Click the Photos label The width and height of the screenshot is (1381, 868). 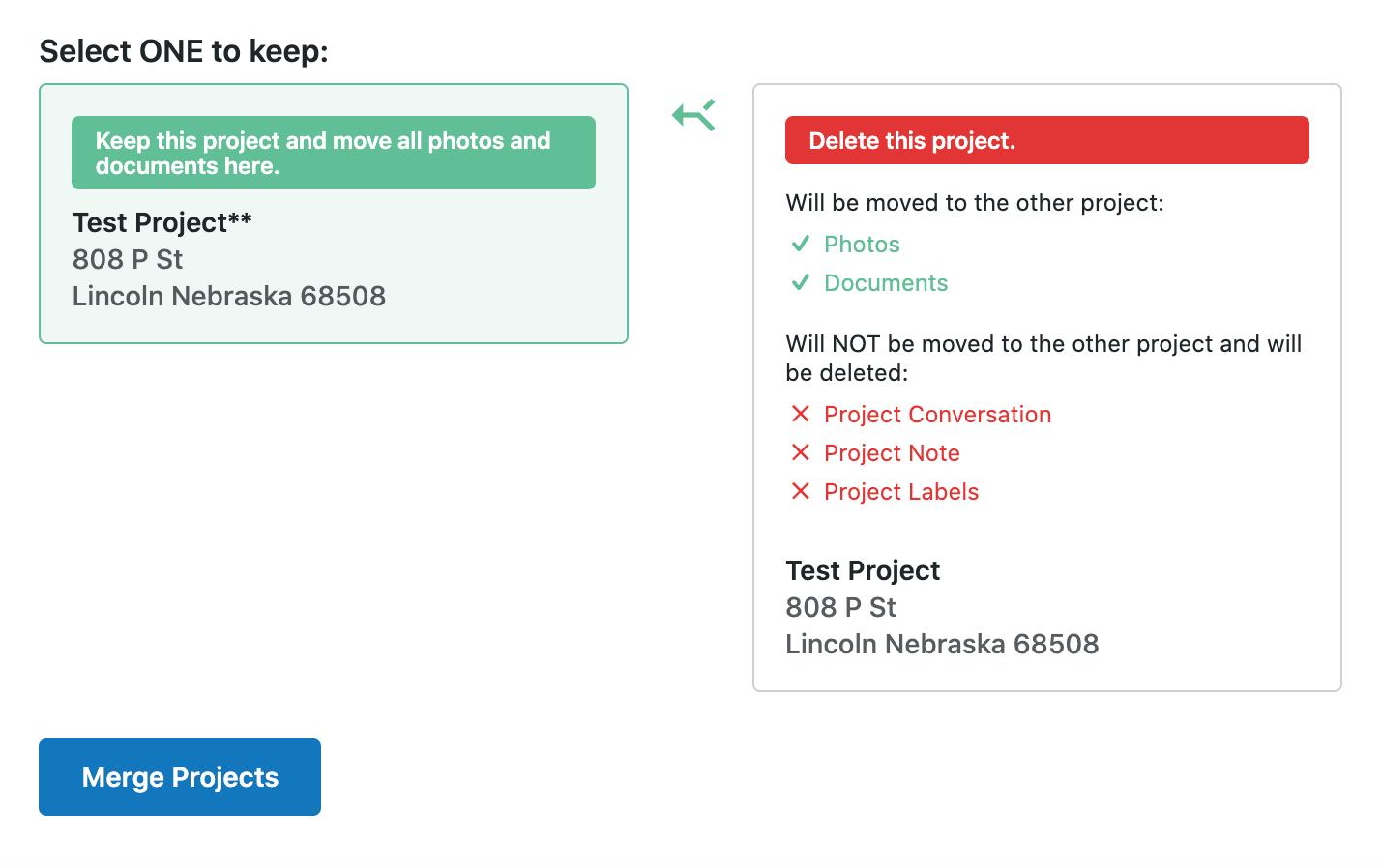[x=862, y=245]
